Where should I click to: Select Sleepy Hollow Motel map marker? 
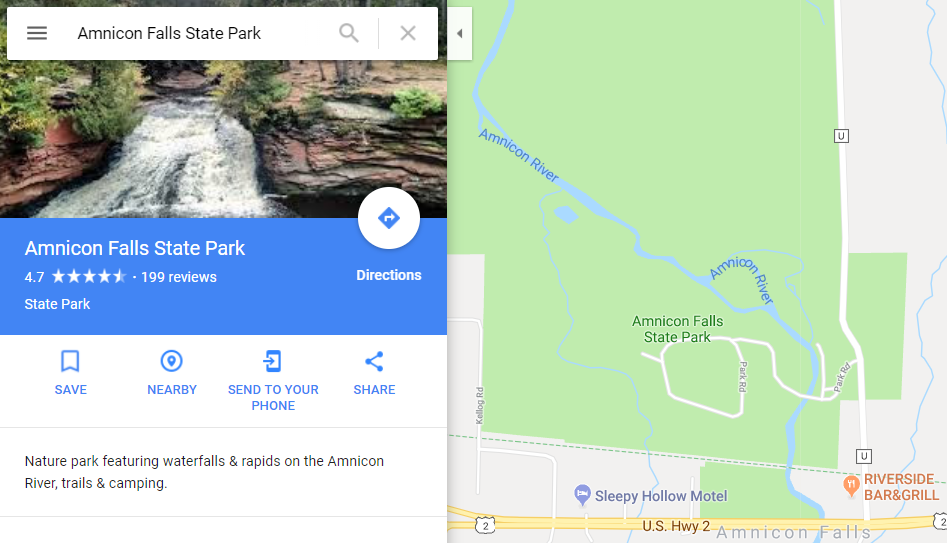point(582,494)
